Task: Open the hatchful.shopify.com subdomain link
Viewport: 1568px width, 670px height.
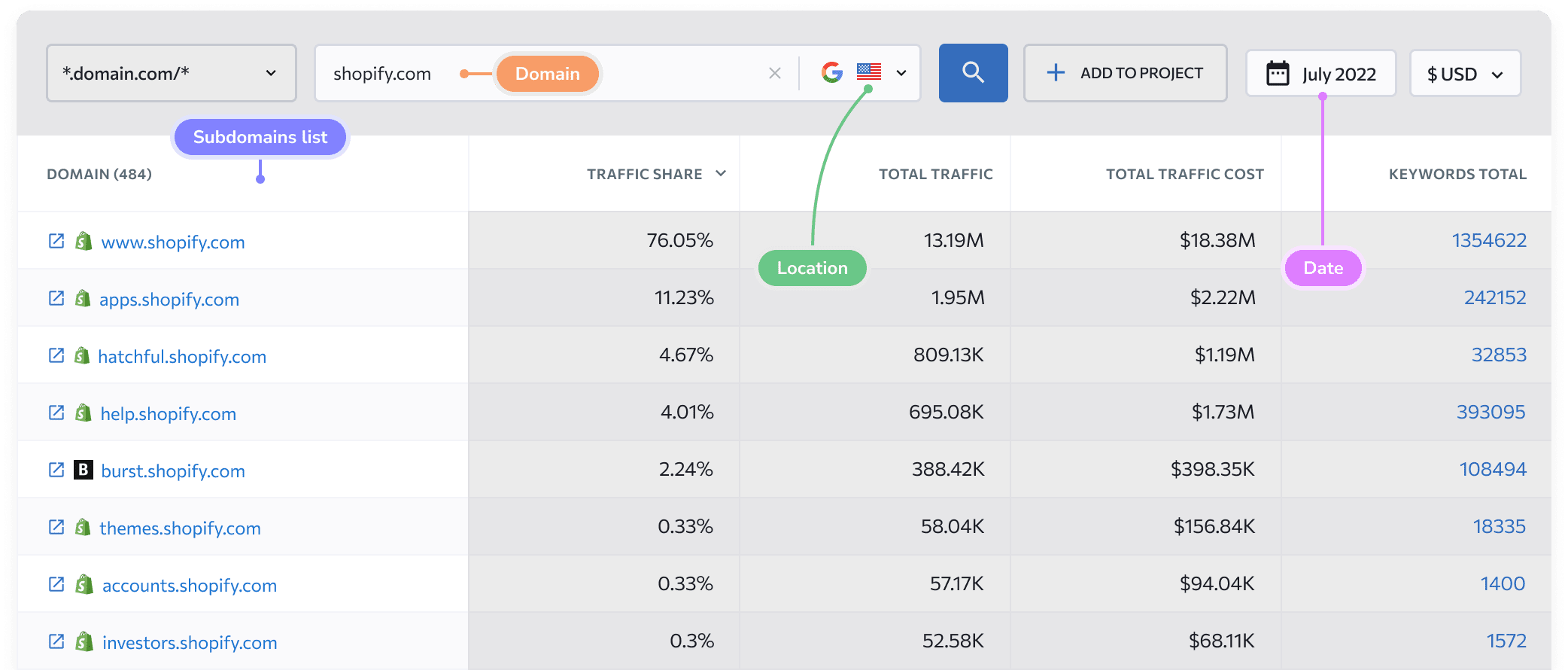Action: 182,356
